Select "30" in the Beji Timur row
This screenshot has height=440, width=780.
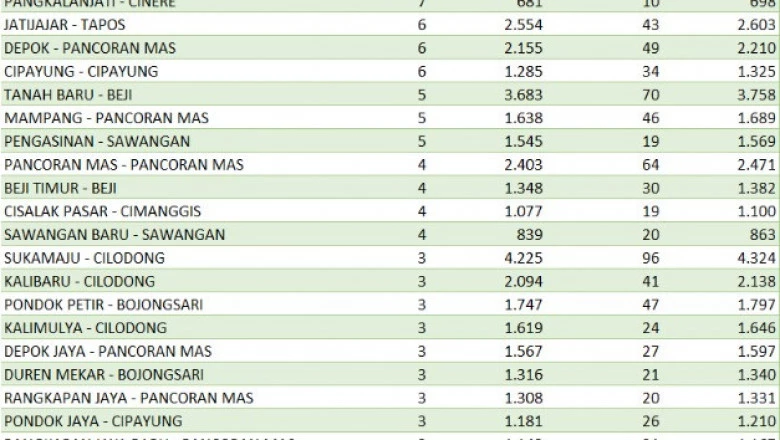click(x=651, y=188)
